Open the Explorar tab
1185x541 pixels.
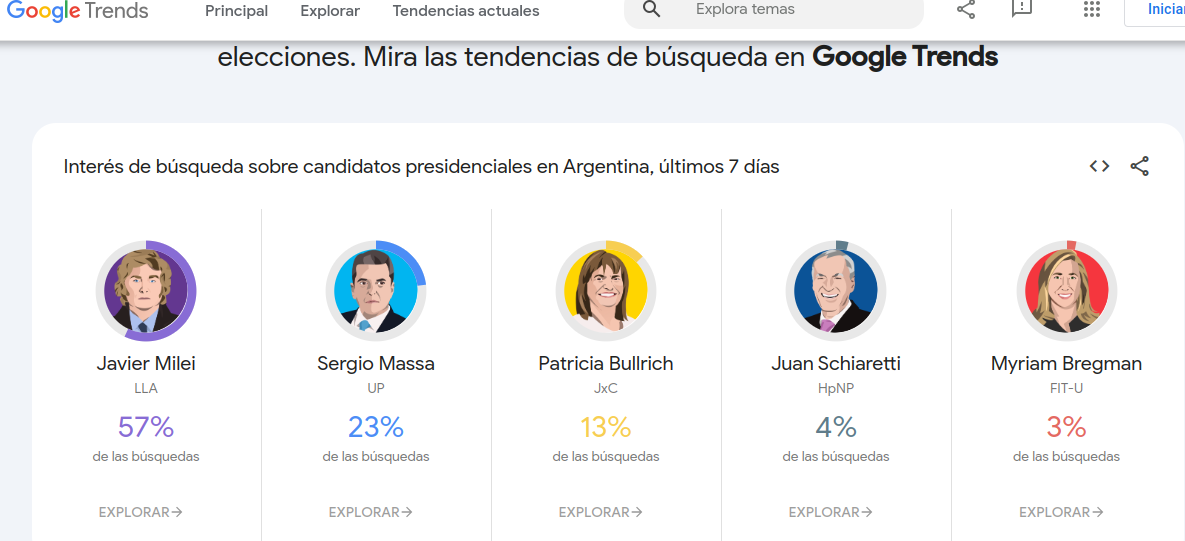[330, 11]
